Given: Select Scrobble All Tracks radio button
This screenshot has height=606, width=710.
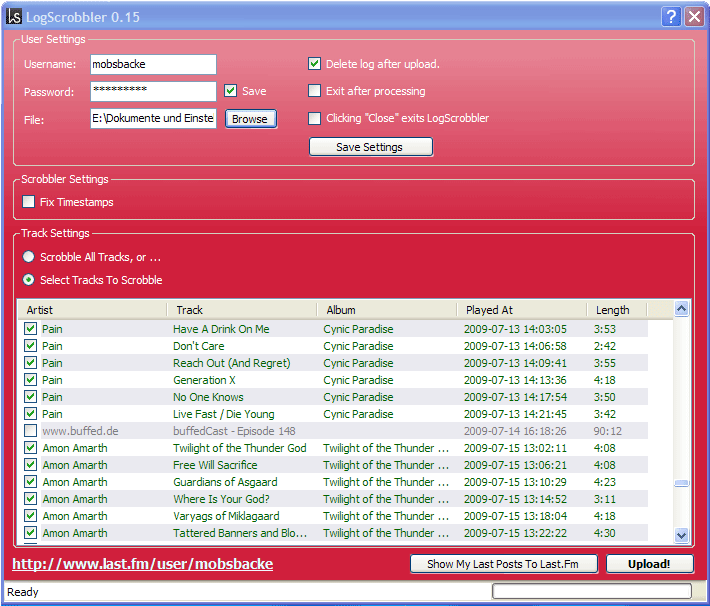Looking at the screenshot, I should pyautogui.click(x=29, y=257).
